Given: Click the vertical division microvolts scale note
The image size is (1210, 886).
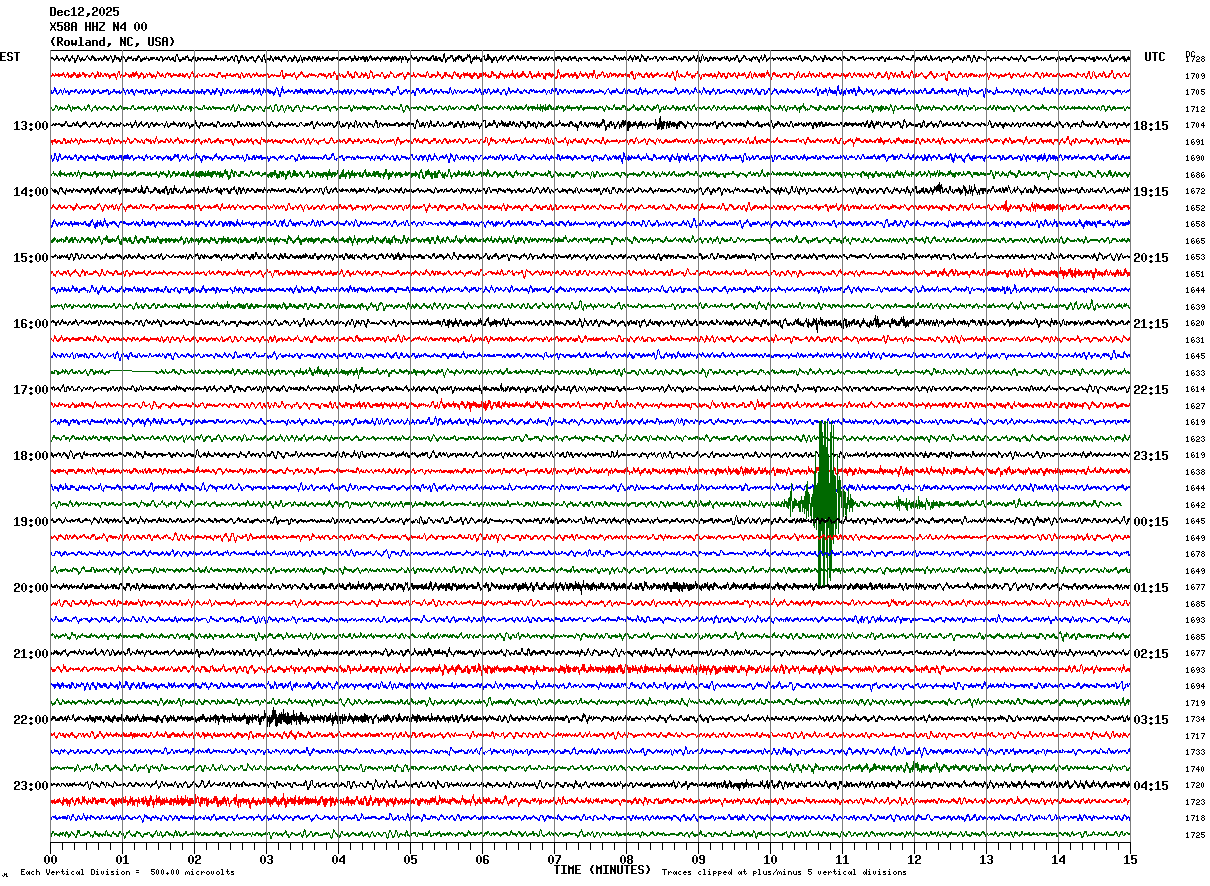Looking at the screenshot, I should click(127, 873).
